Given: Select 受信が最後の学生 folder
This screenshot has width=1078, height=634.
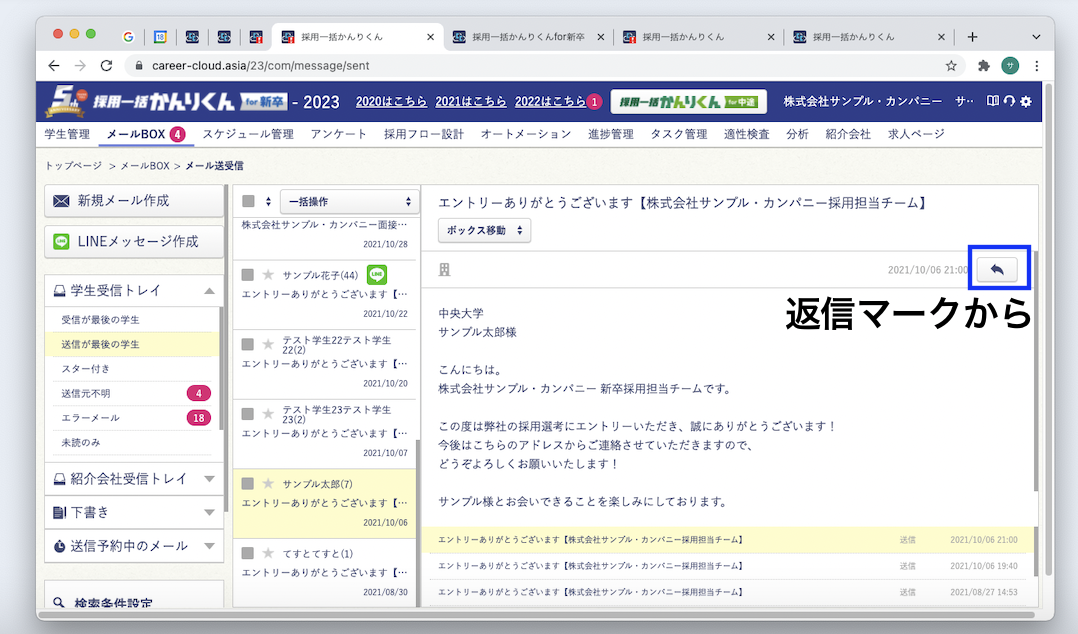Looking at the screenshot, I should point(100,320).
